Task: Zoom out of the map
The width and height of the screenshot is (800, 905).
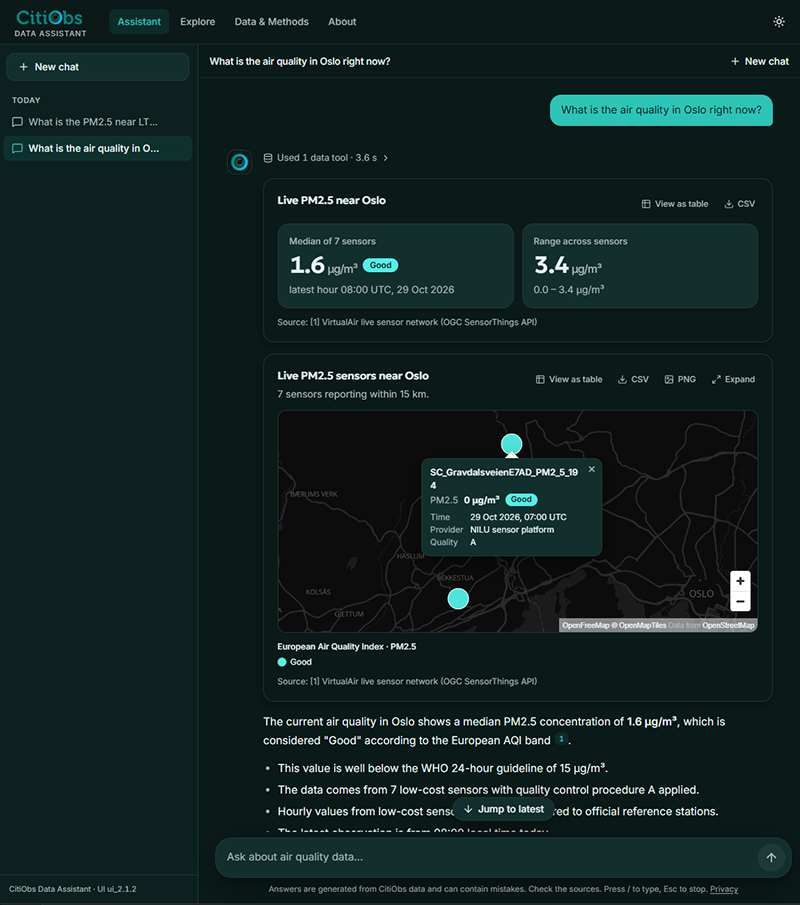Action: point(740,601)
